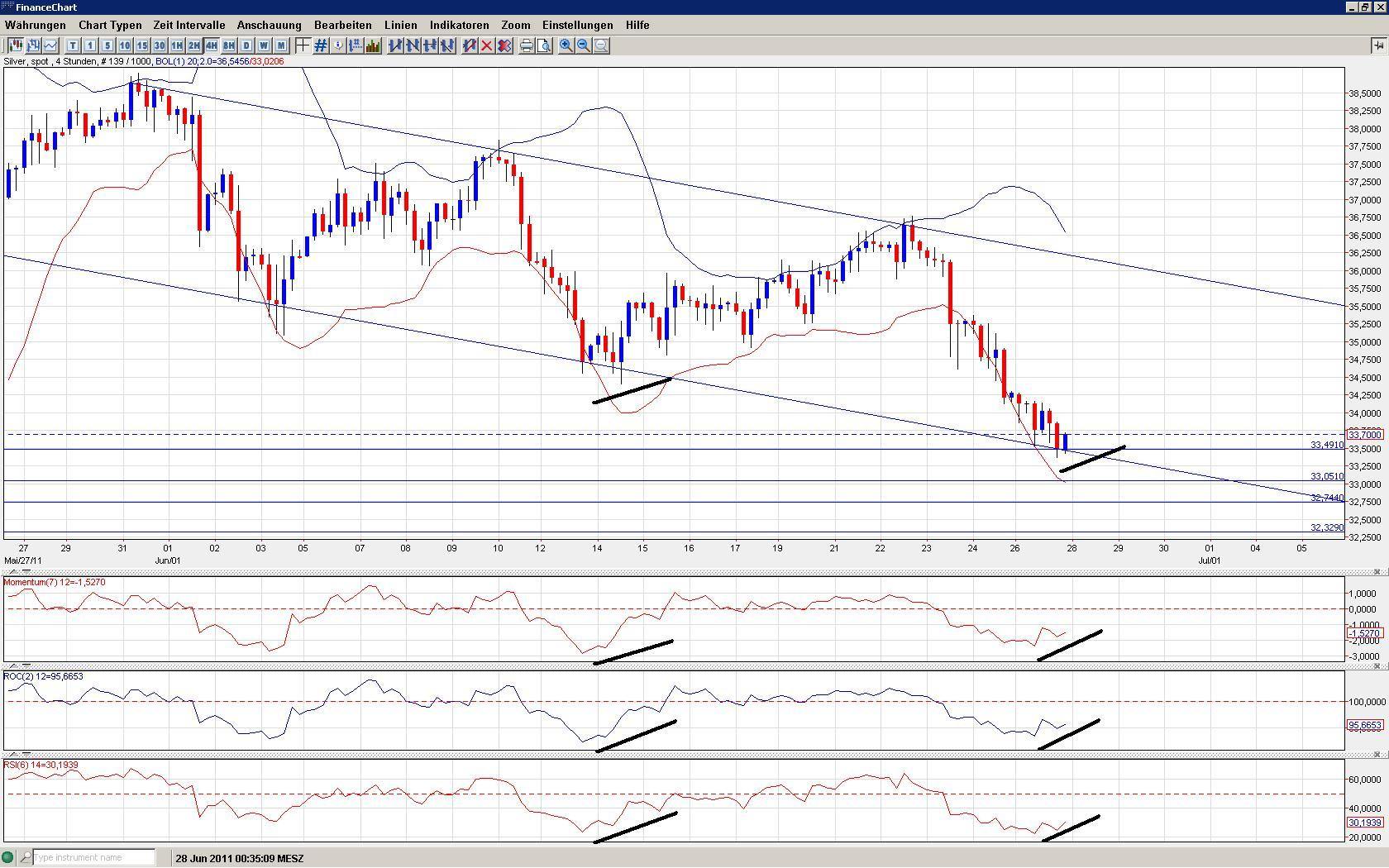Open the Währungen menu
This screenshot has width=1389, height=868.
tap(36, 25)
